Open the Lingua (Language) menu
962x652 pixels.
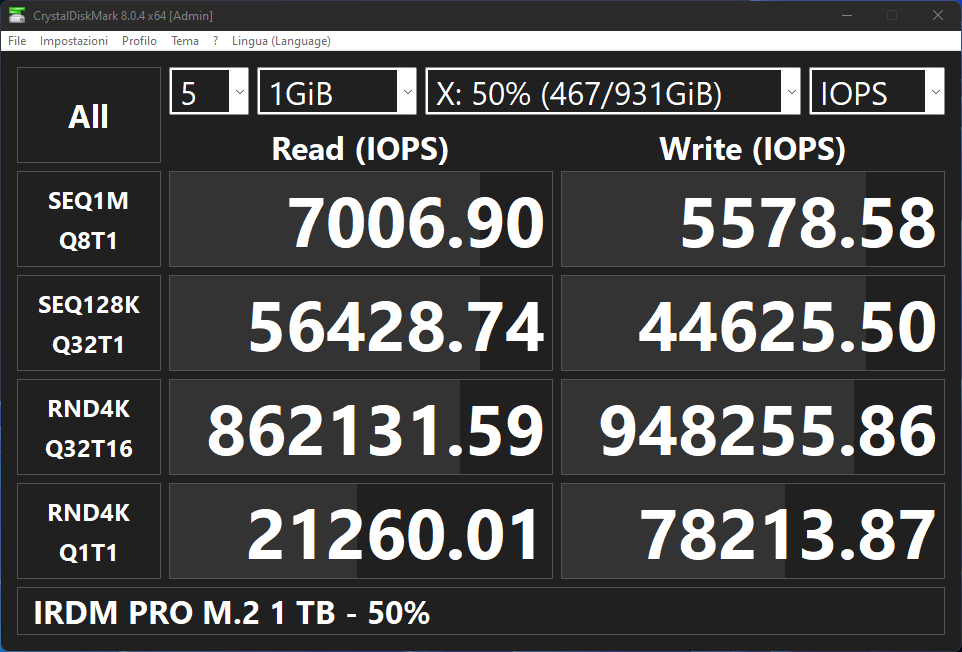281,40
